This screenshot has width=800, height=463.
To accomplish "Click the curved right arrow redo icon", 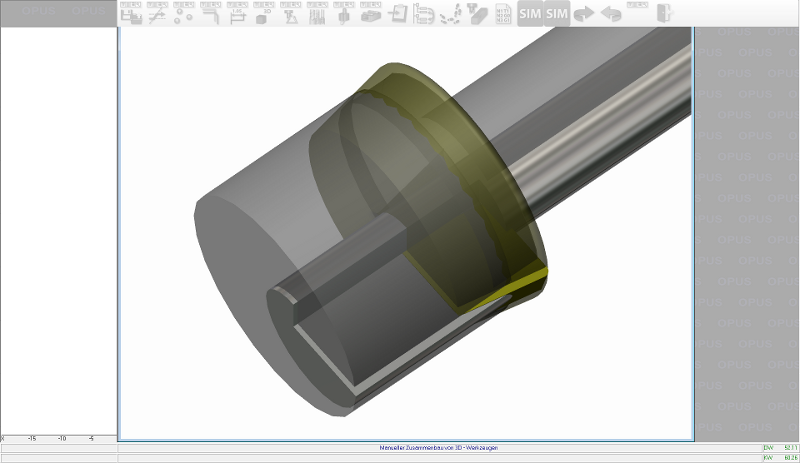I will tap(584, 14).
